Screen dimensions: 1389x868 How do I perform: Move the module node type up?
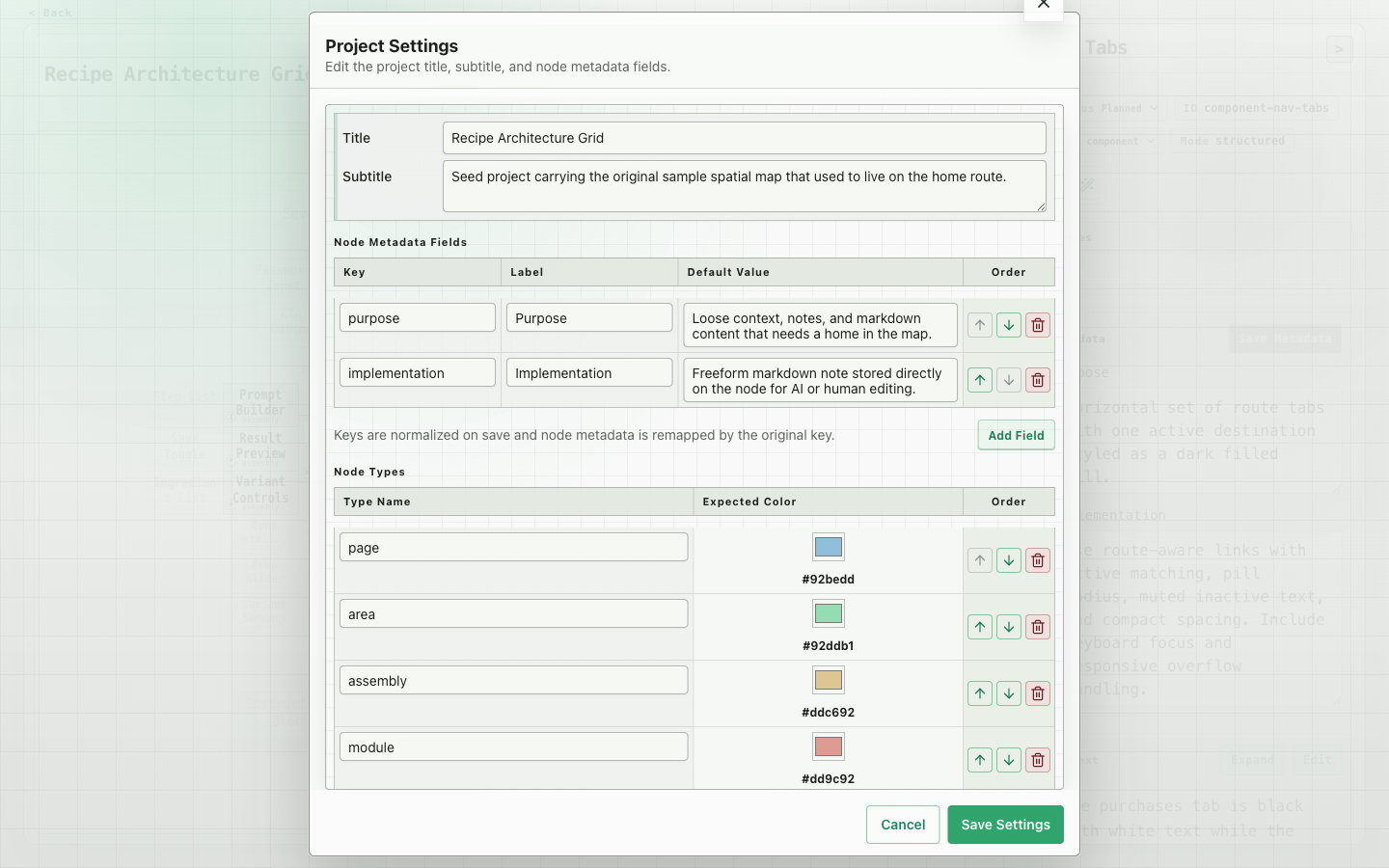(980, 760)
